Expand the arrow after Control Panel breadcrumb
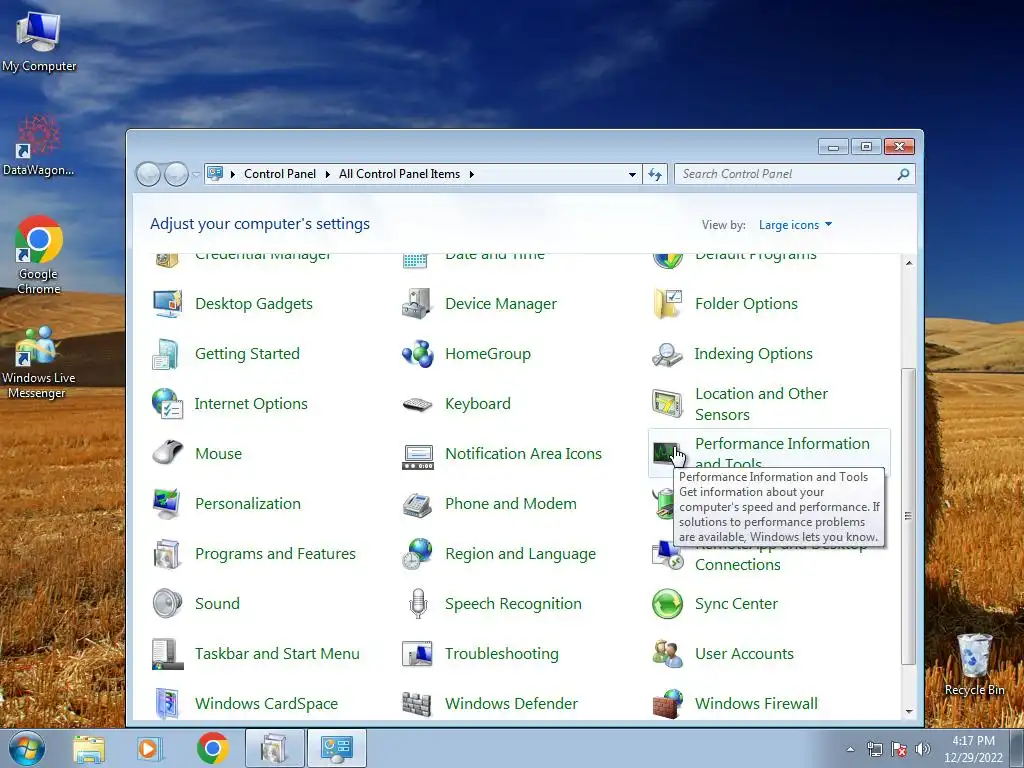1024x768 pixels. (x=327, y=174)
